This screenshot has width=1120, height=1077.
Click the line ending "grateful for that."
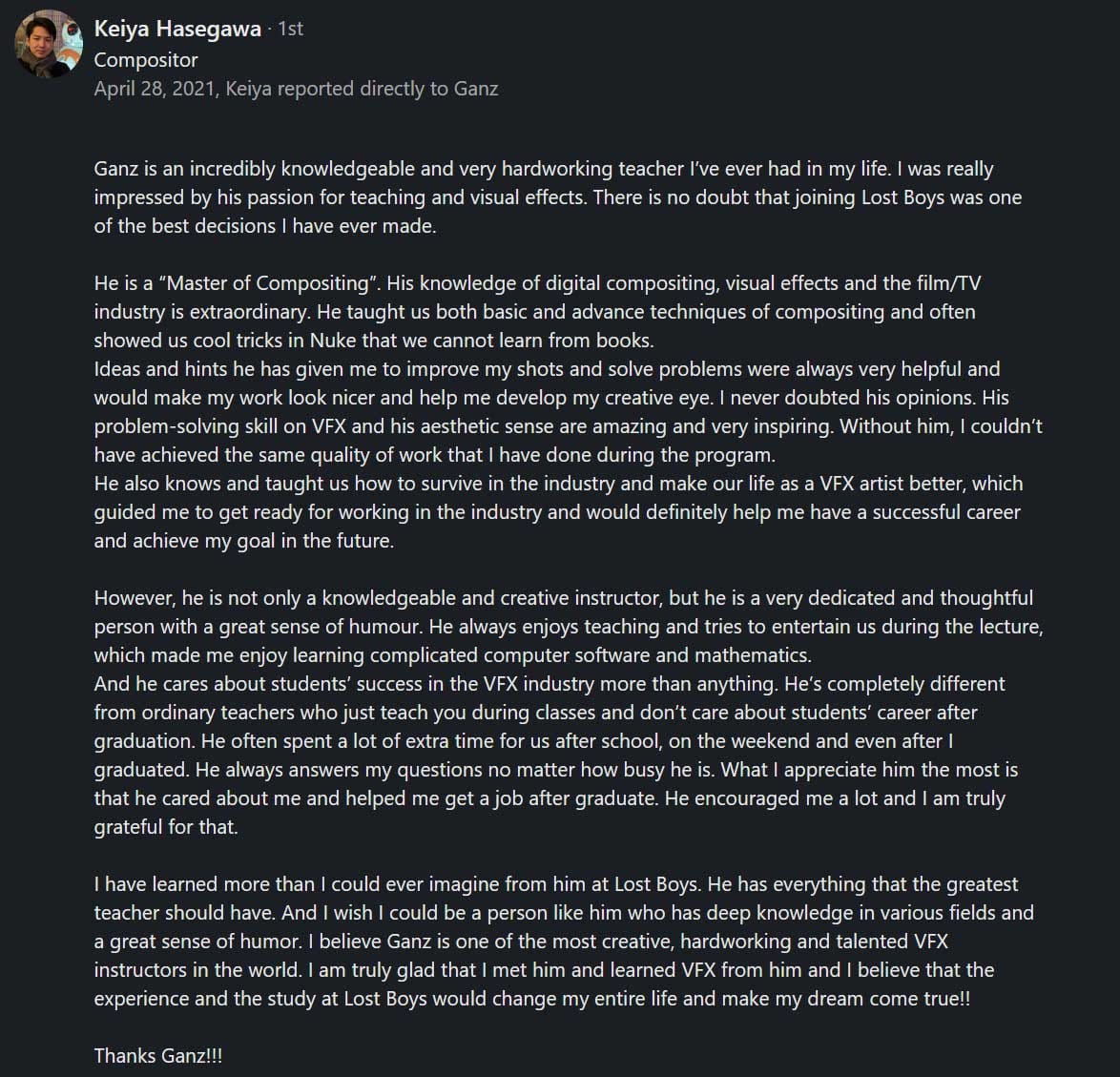166,827
